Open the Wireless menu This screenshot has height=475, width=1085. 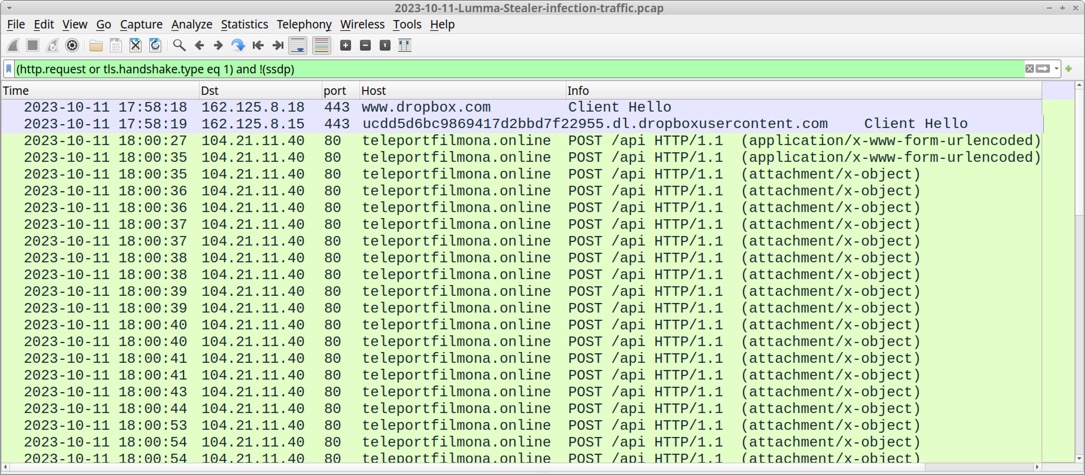tap(362, 24)
